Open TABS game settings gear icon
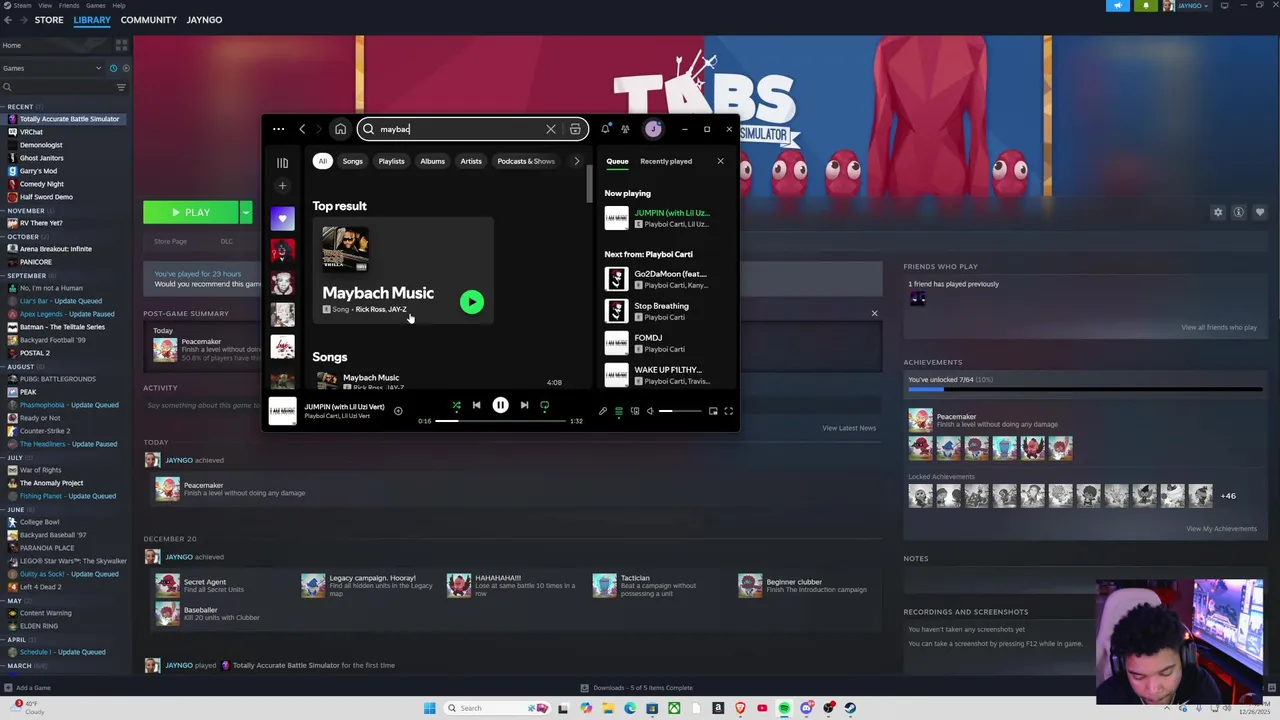Screen dimensions: 1280x720 pos(1218,212)
